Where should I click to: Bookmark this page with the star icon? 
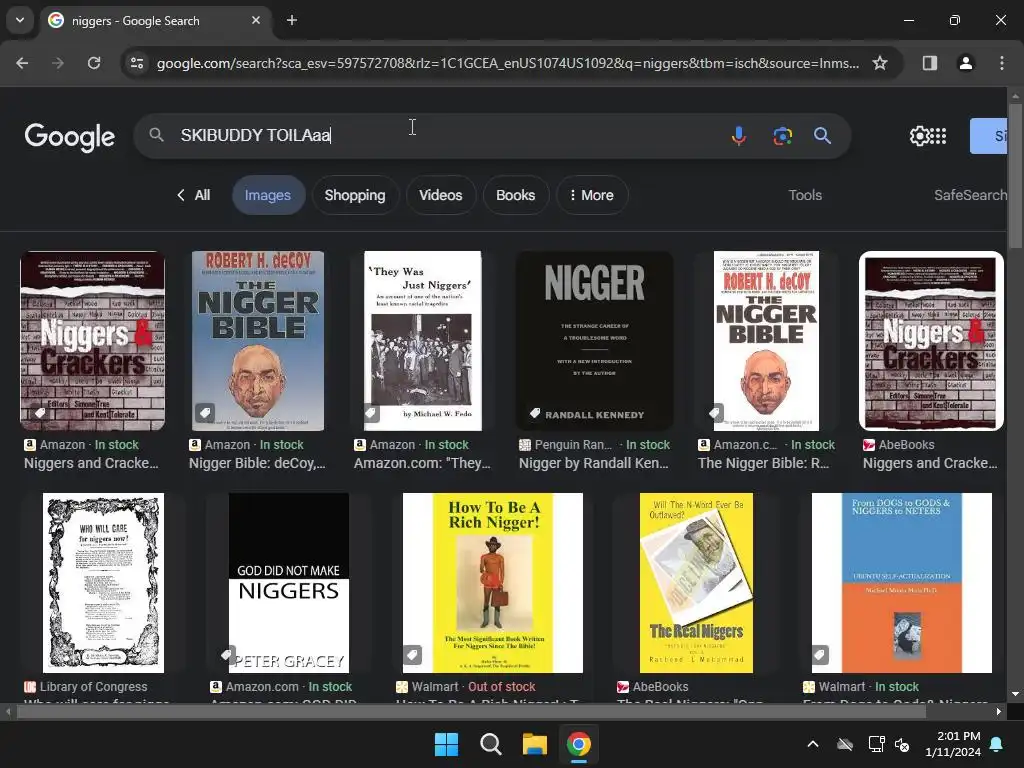coord(880,63)
